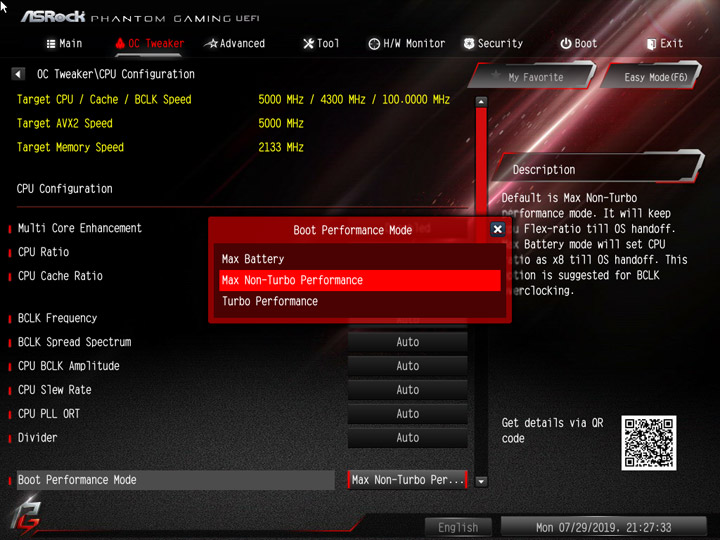
Task: Open My Favorite
Action: 533,77
